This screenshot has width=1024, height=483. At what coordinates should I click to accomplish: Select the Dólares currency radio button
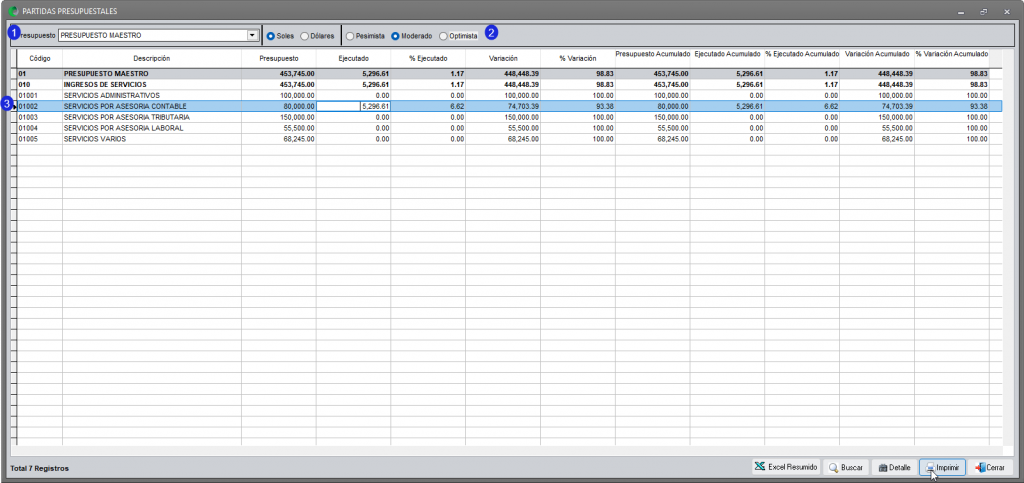pyautogui.click(x=317, y=36)
